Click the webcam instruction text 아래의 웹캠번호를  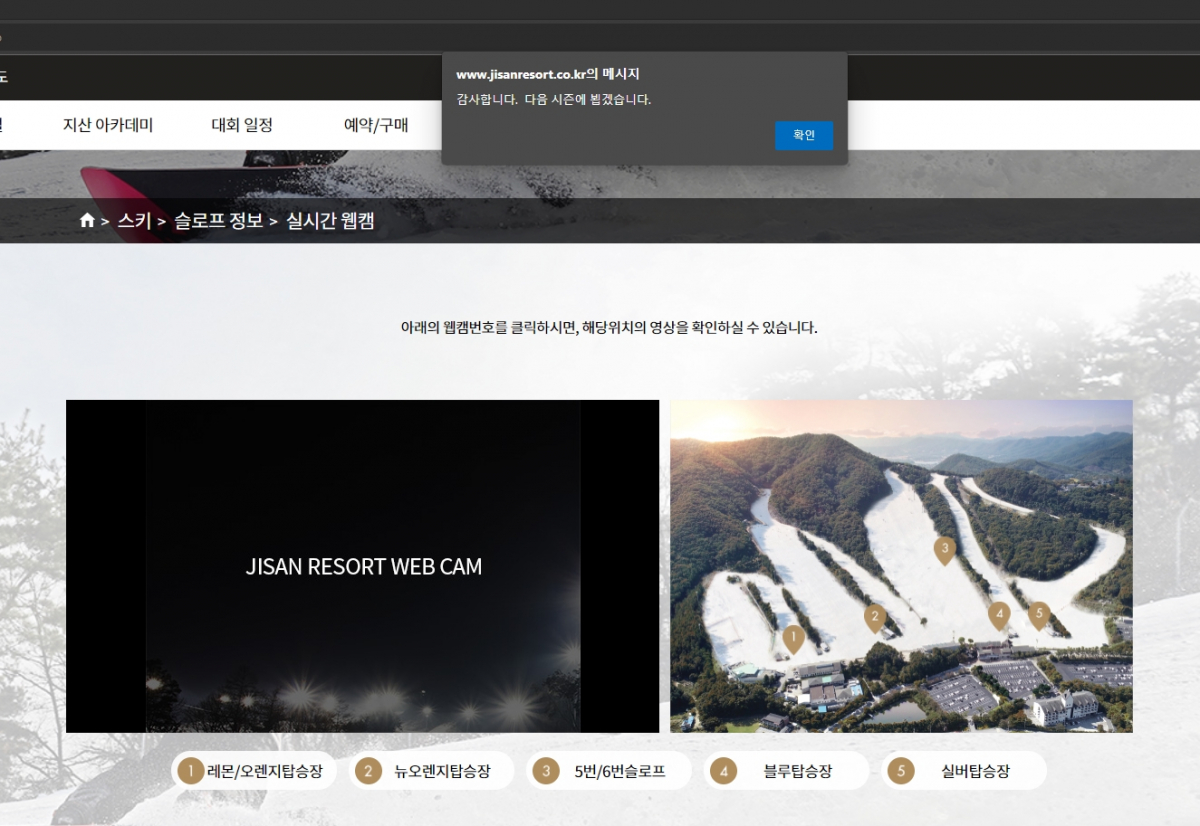609,327
